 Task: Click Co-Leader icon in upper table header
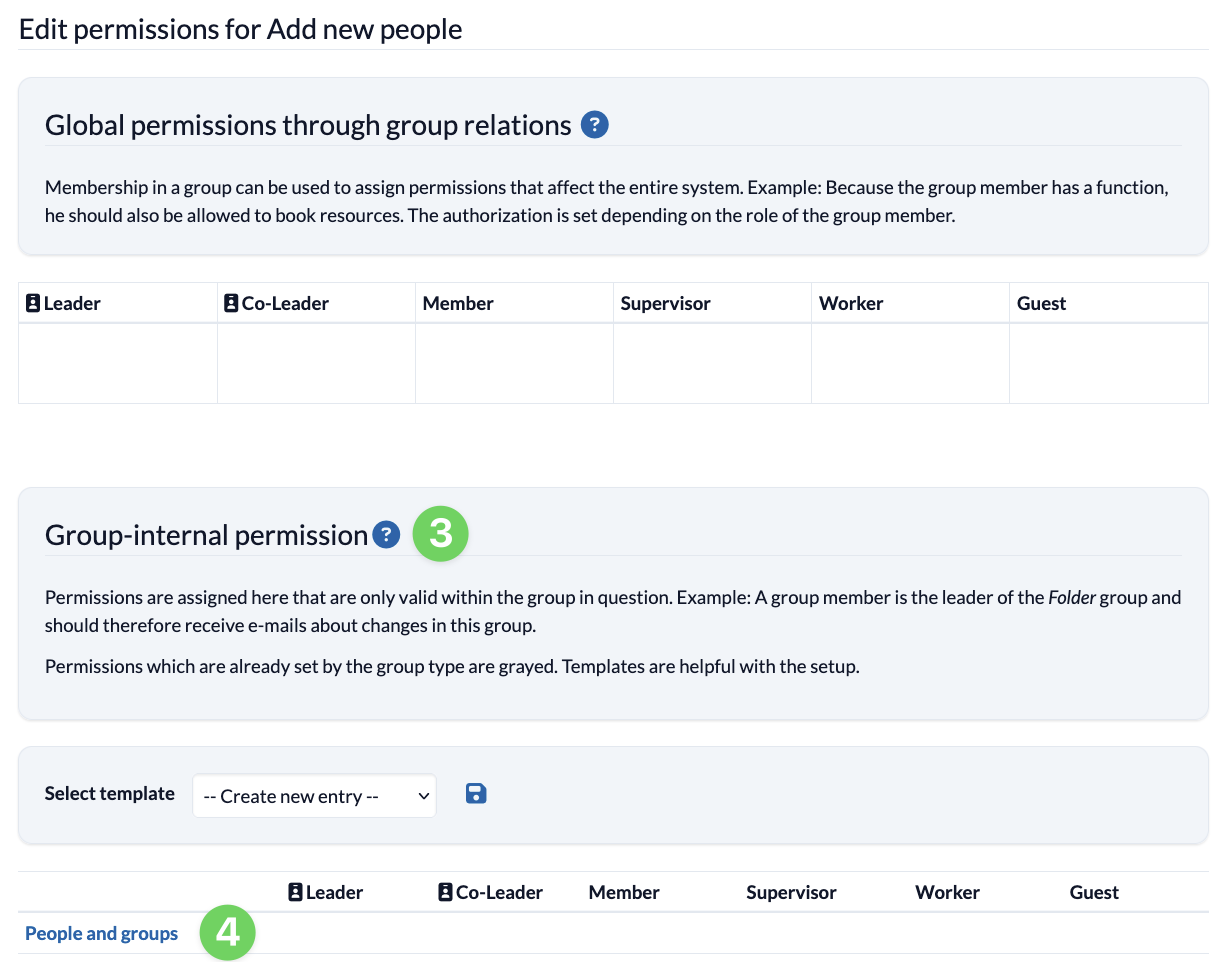click(x=231, y=303)
